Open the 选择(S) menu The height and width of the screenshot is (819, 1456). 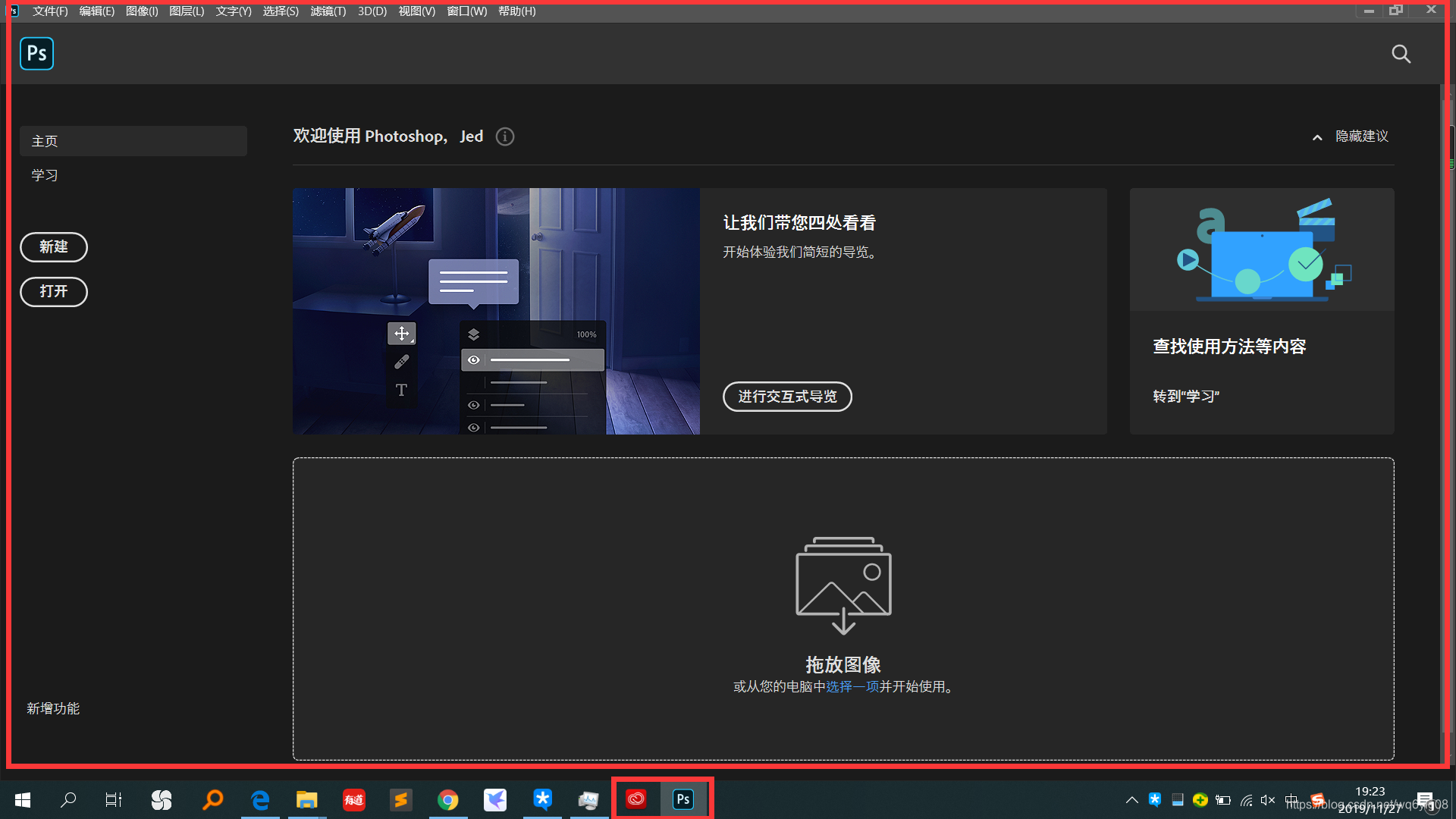coord(281,11)
